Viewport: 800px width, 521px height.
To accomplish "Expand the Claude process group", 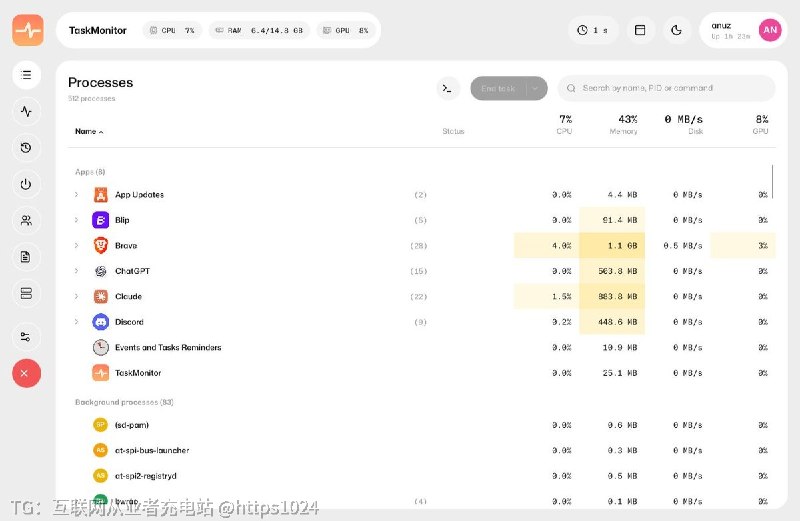I will [77, 296].
